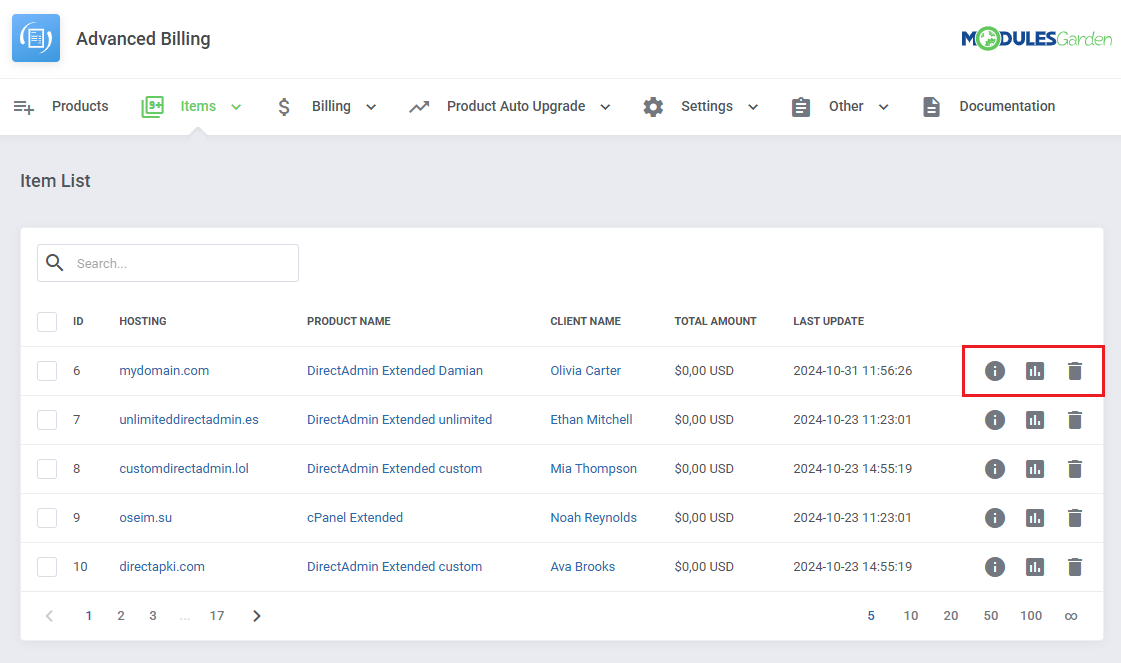Expand the Product Auto Upgrade chevron

click(606, 107)
